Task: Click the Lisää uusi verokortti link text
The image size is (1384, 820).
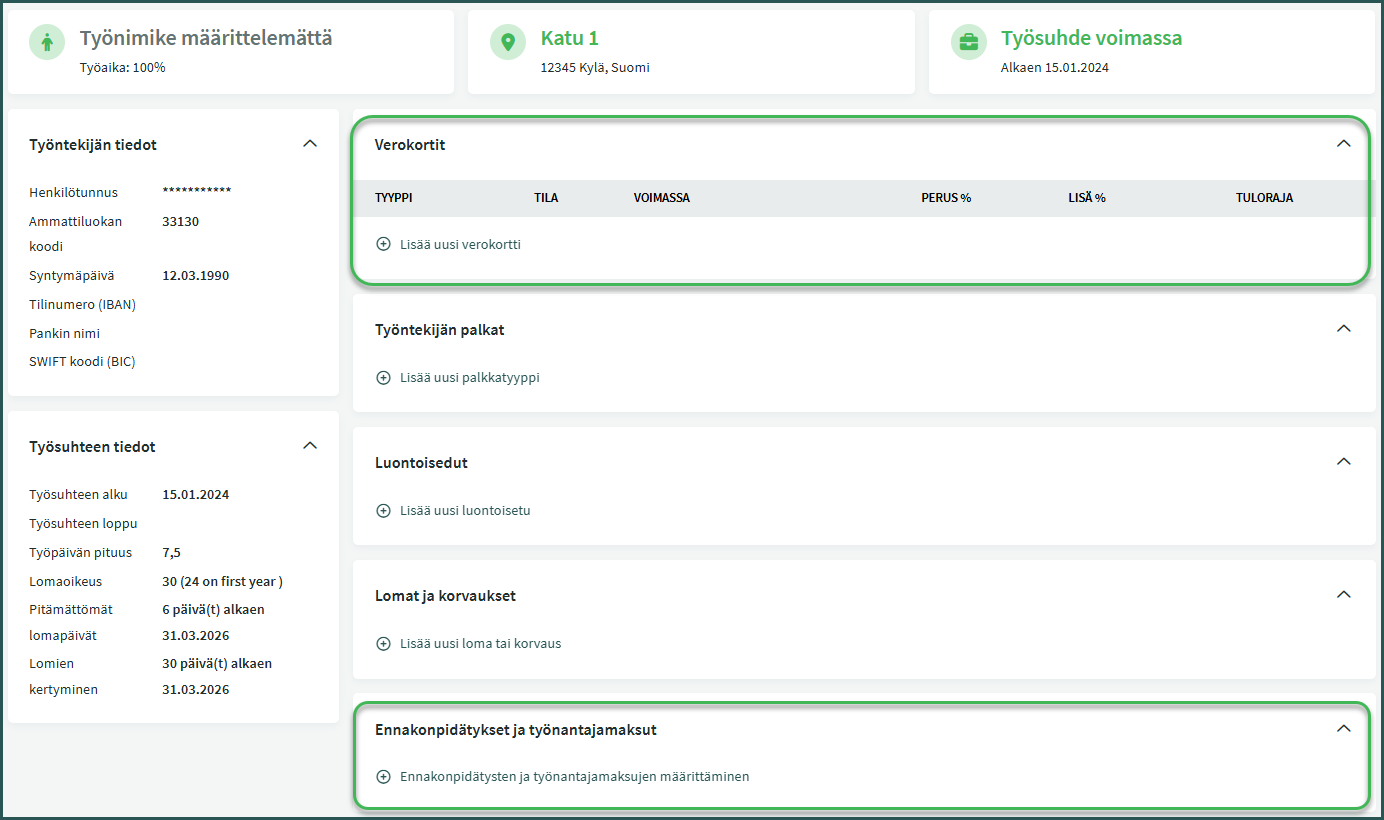Action: click(460, 244)
